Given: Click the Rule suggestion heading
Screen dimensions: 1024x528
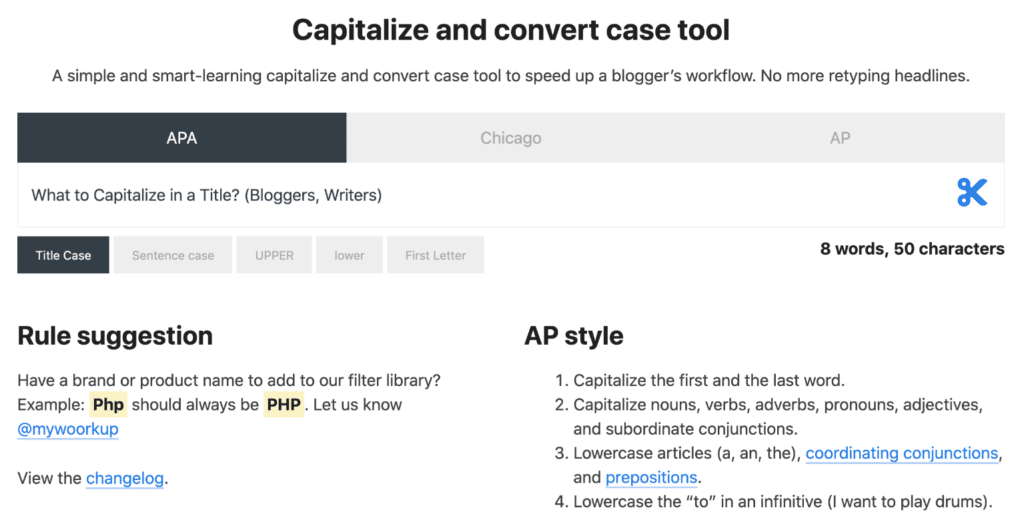Looking at the screenshot, I should (x=115, y=336).
